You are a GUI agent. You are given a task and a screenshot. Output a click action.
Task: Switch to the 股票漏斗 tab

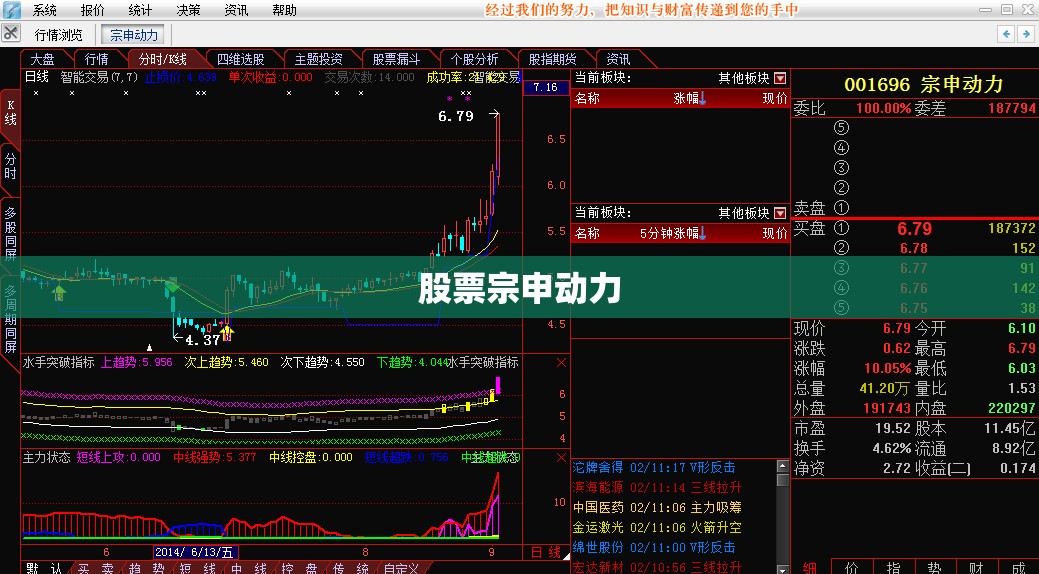point(396,59)
